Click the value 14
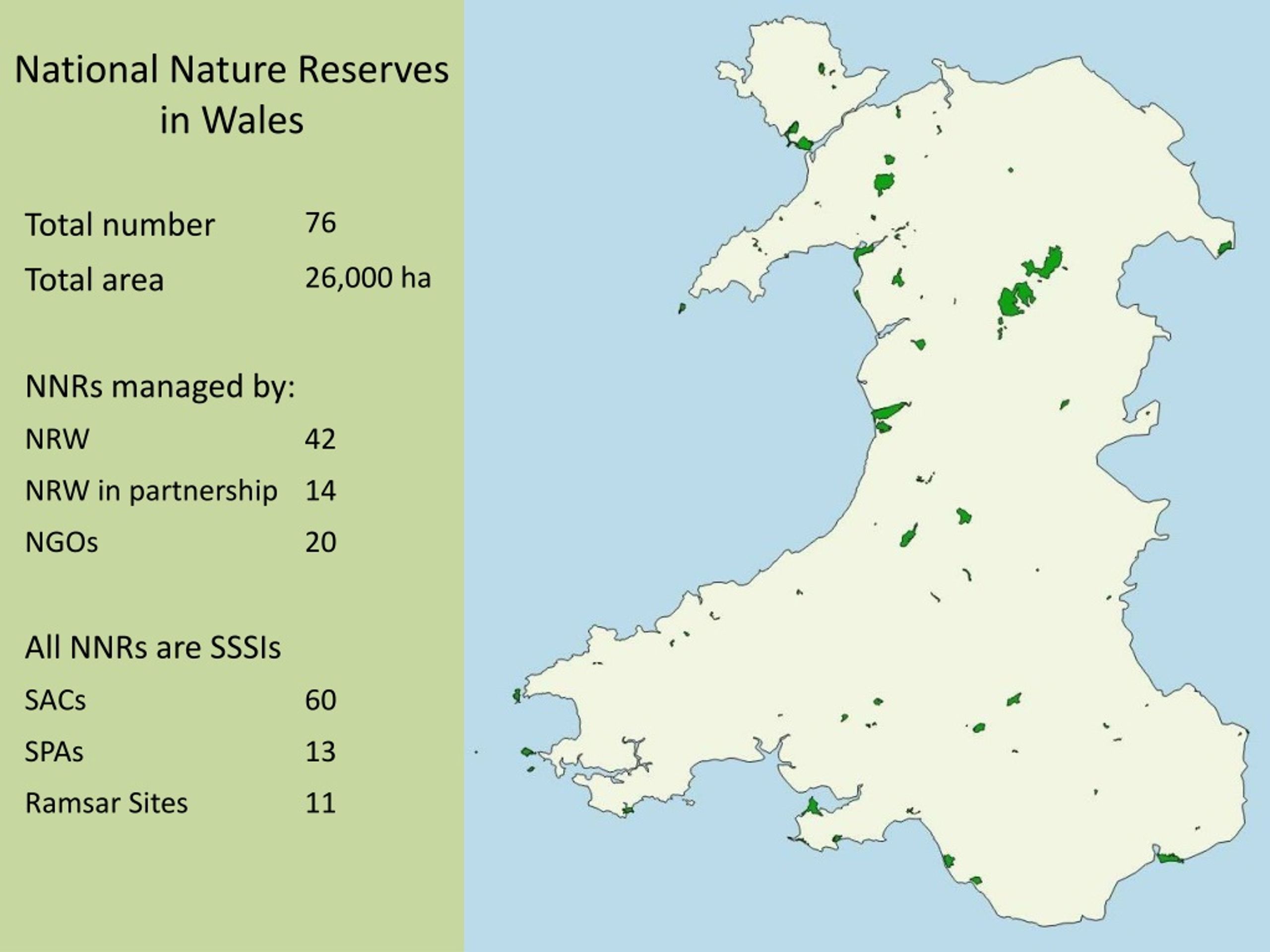This screenshot has height=952, width=1270. point(320,491)
